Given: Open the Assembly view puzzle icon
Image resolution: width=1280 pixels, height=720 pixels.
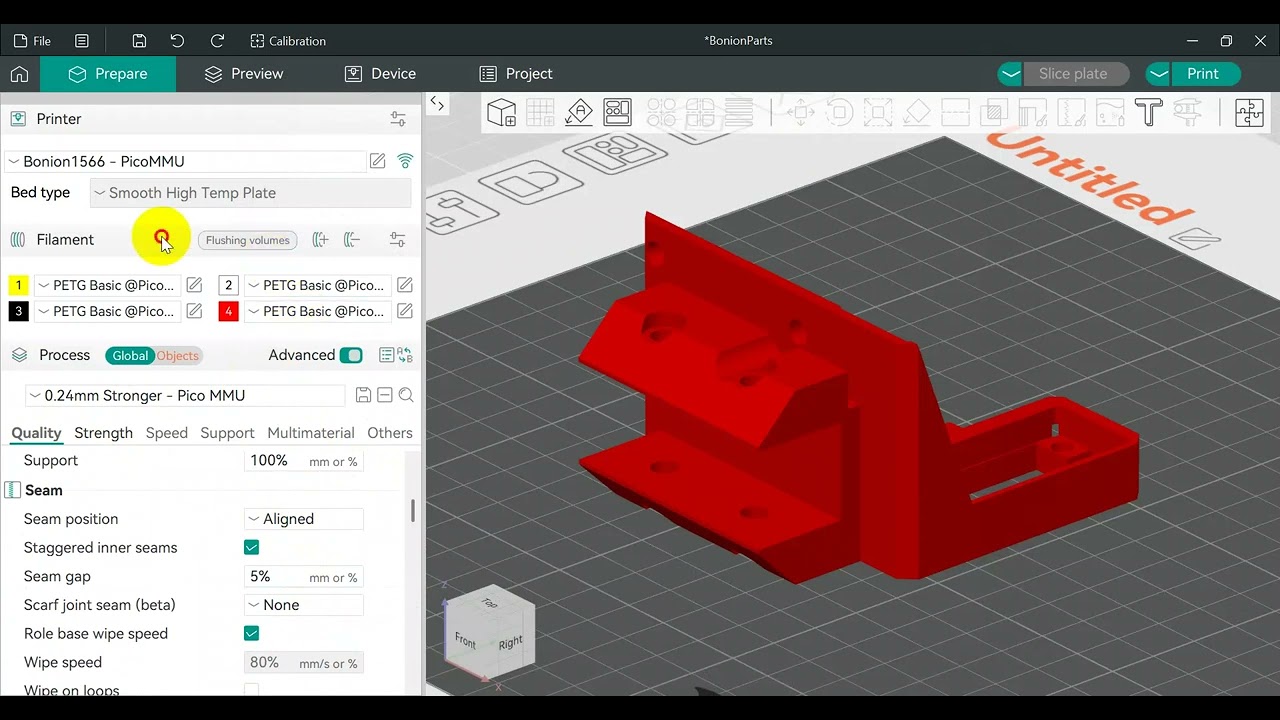Looking at the screenshot, I should tap(1249, 112).
